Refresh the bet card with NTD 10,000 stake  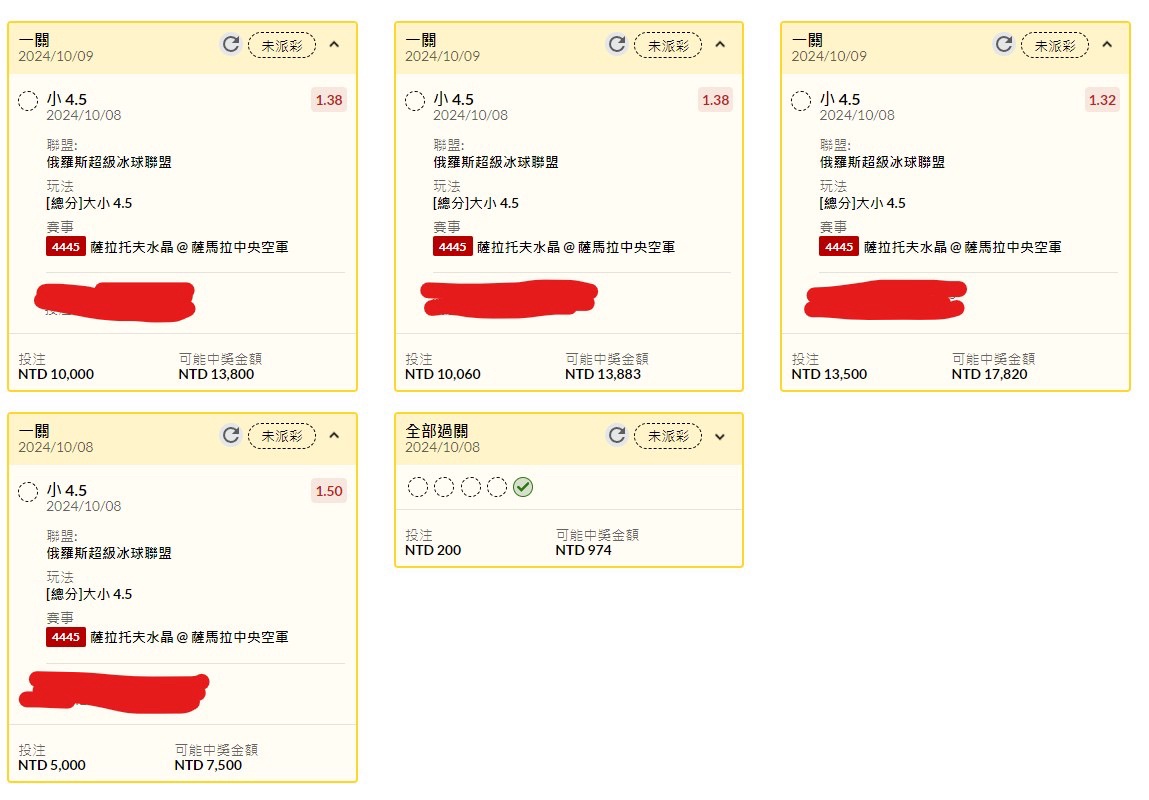(231, 44)
